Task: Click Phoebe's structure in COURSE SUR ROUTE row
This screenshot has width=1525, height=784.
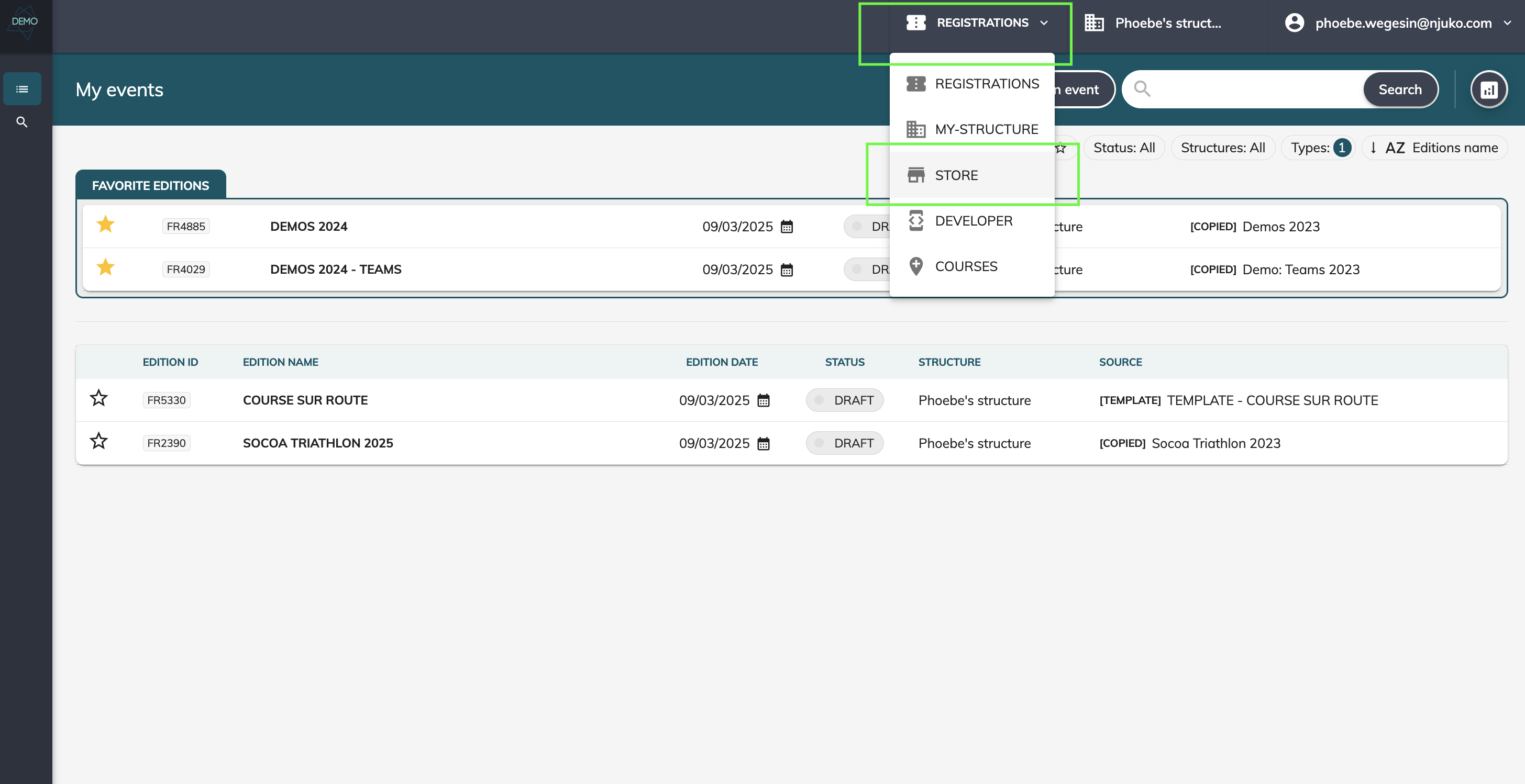Action: click(975, 400)
